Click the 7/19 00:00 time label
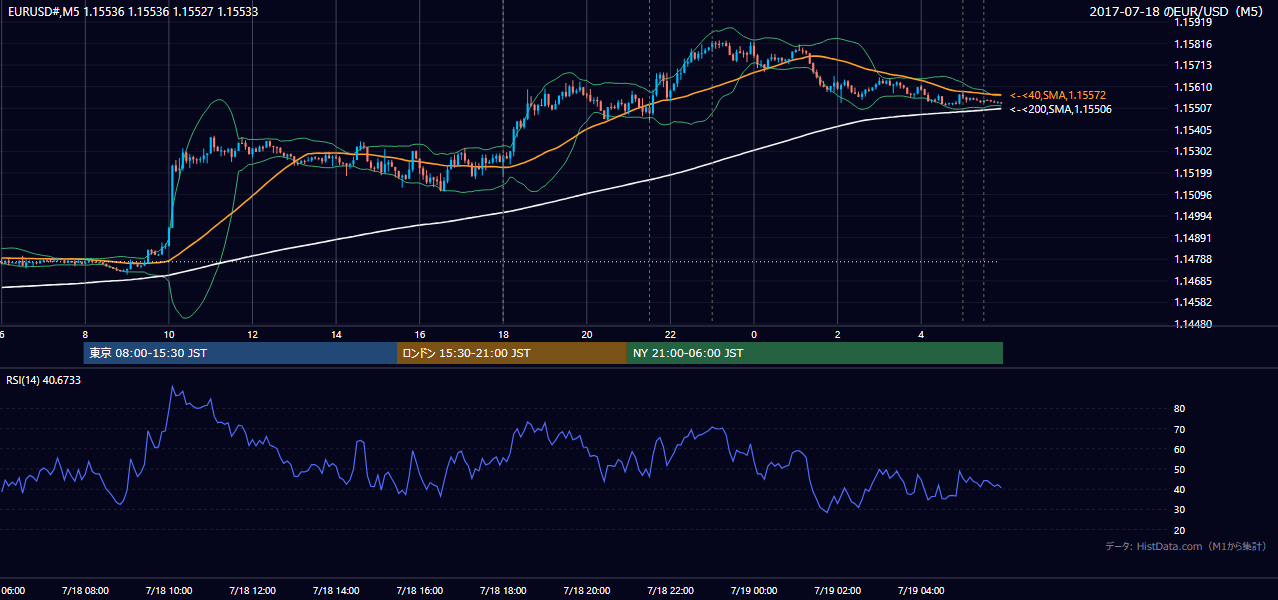Image resolution: width=1278 pixels, height=600 pixels. (754, 590)
